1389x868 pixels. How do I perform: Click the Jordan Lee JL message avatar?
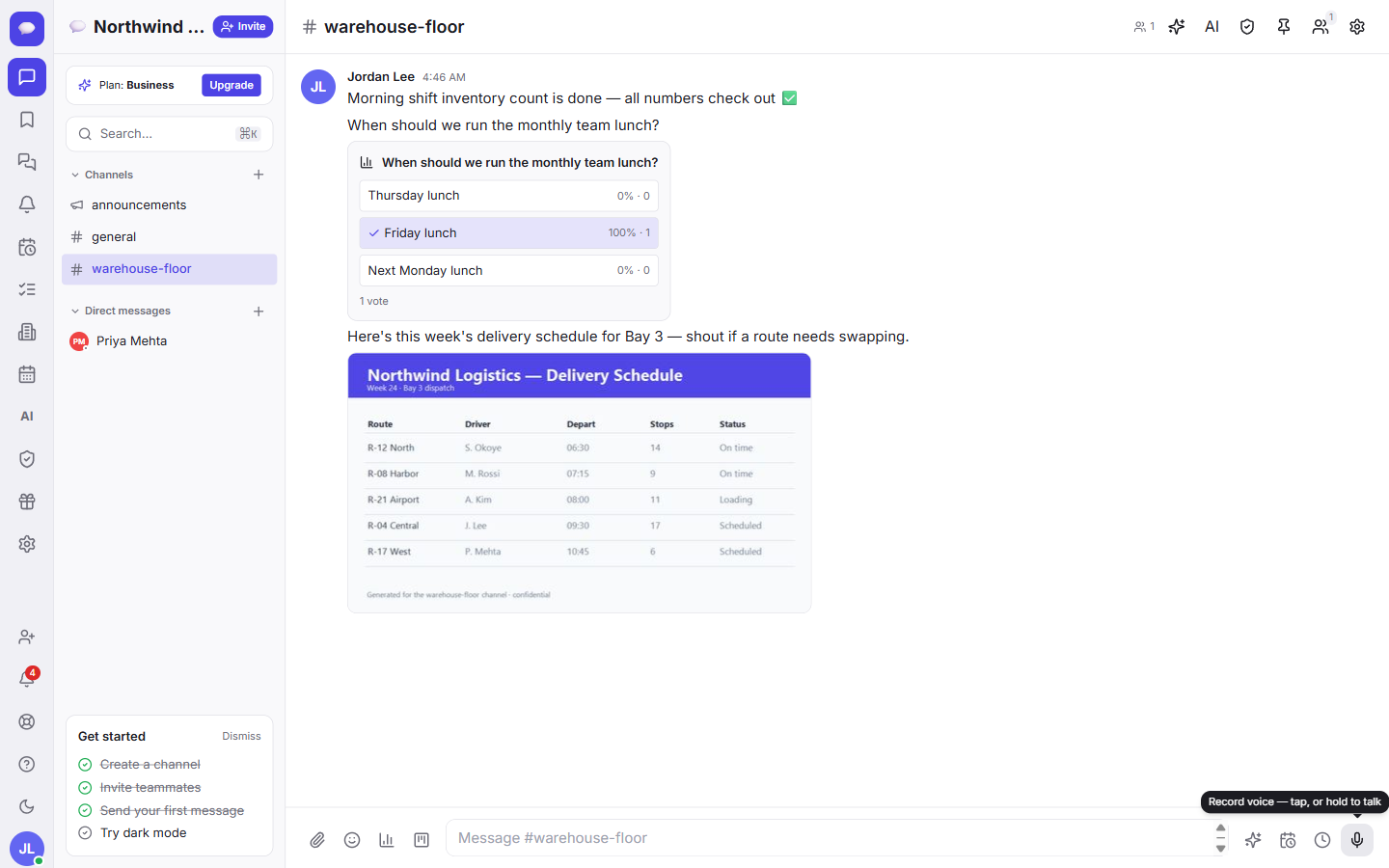(x=318, y=87)
